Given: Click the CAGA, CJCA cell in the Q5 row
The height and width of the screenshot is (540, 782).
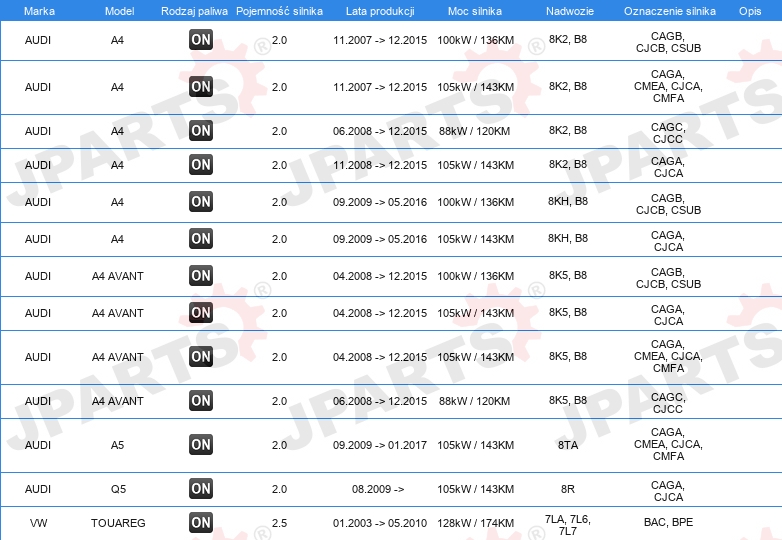Looking at the screenshot, I should 668,491.
